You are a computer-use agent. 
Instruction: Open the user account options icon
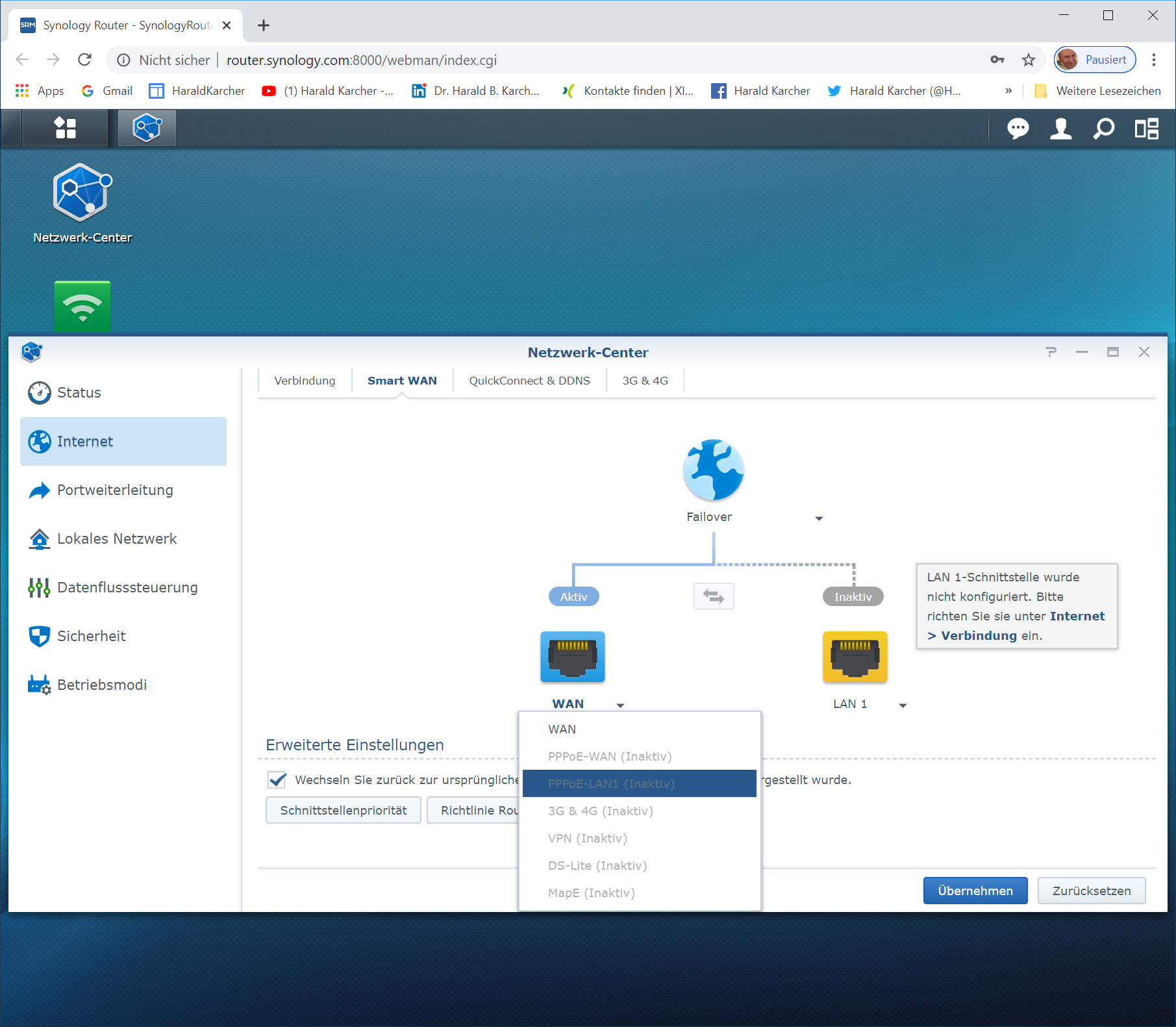click(1060, 129)
